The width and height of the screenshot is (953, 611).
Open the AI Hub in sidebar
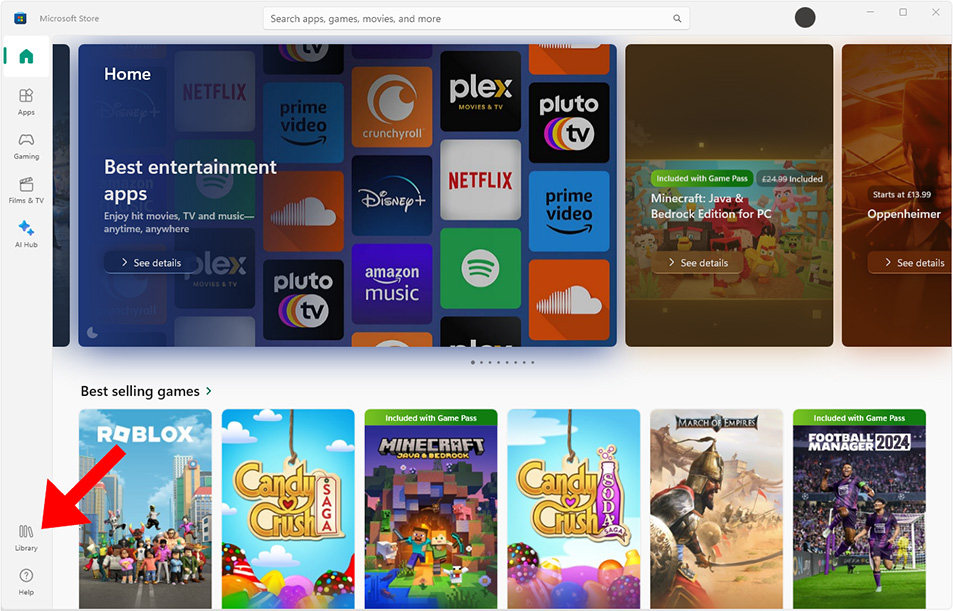tap(26, 234)
